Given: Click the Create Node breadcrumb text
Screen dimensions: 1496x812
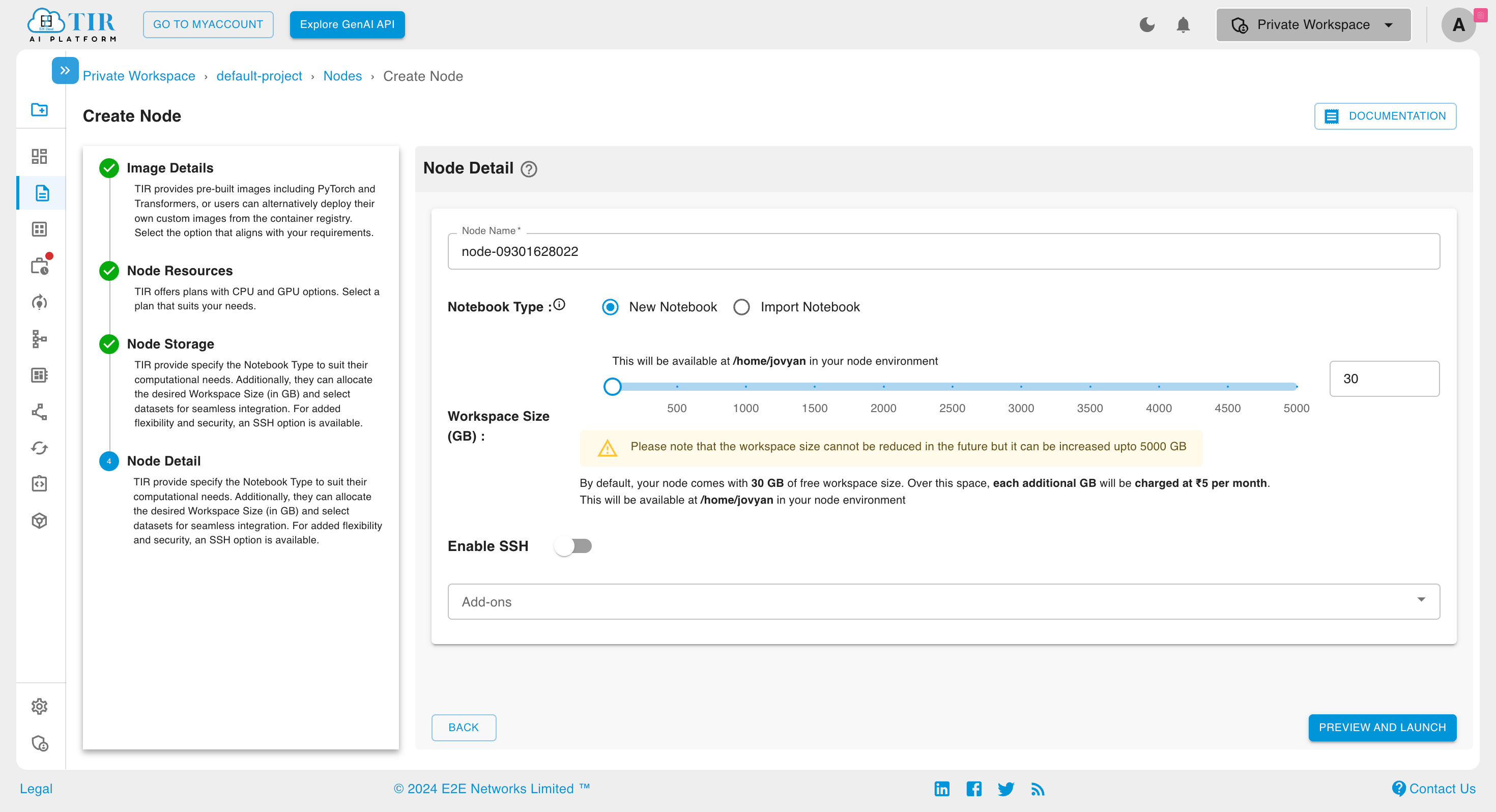Looking at the screenshot, I should pyautogui.click(x=423, y=76).
